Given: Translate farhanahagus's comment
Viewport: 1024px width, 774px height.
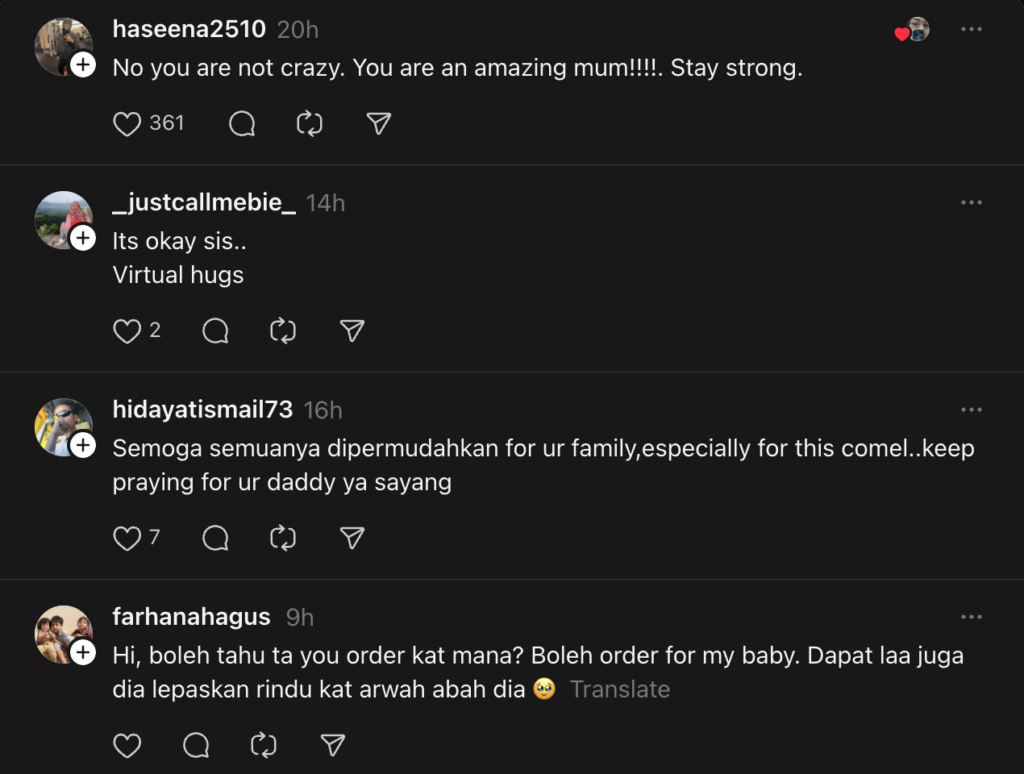Looking at the screenshot, I should 620,690.
